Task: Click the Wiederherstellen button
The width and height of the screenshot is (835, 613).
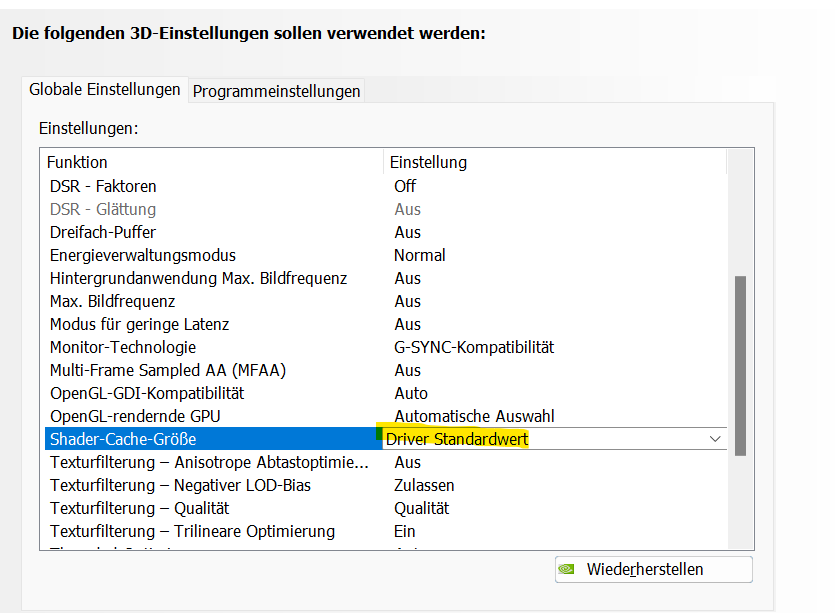Action: tap(653, 569)
